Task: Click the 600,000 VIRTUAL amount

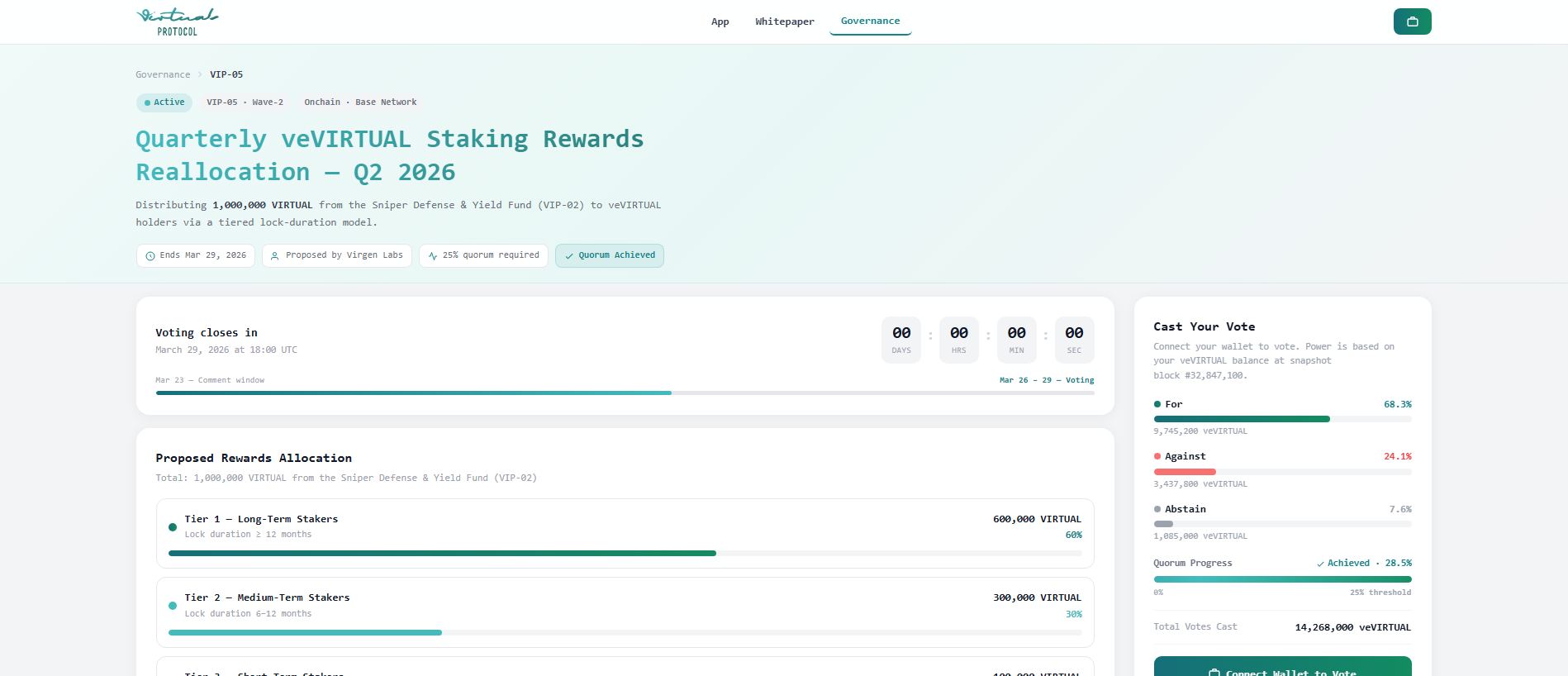Action: coord(1037,519)
